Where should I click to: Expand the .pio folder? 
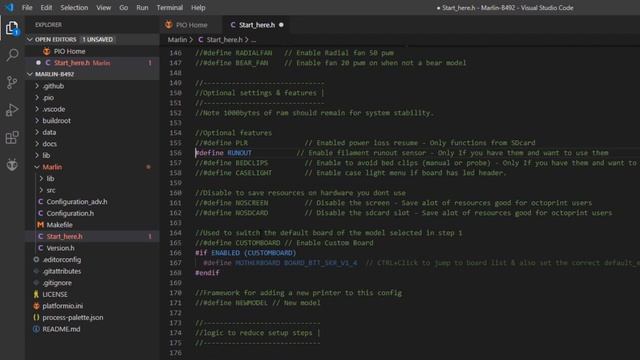(x=37, y=98)
